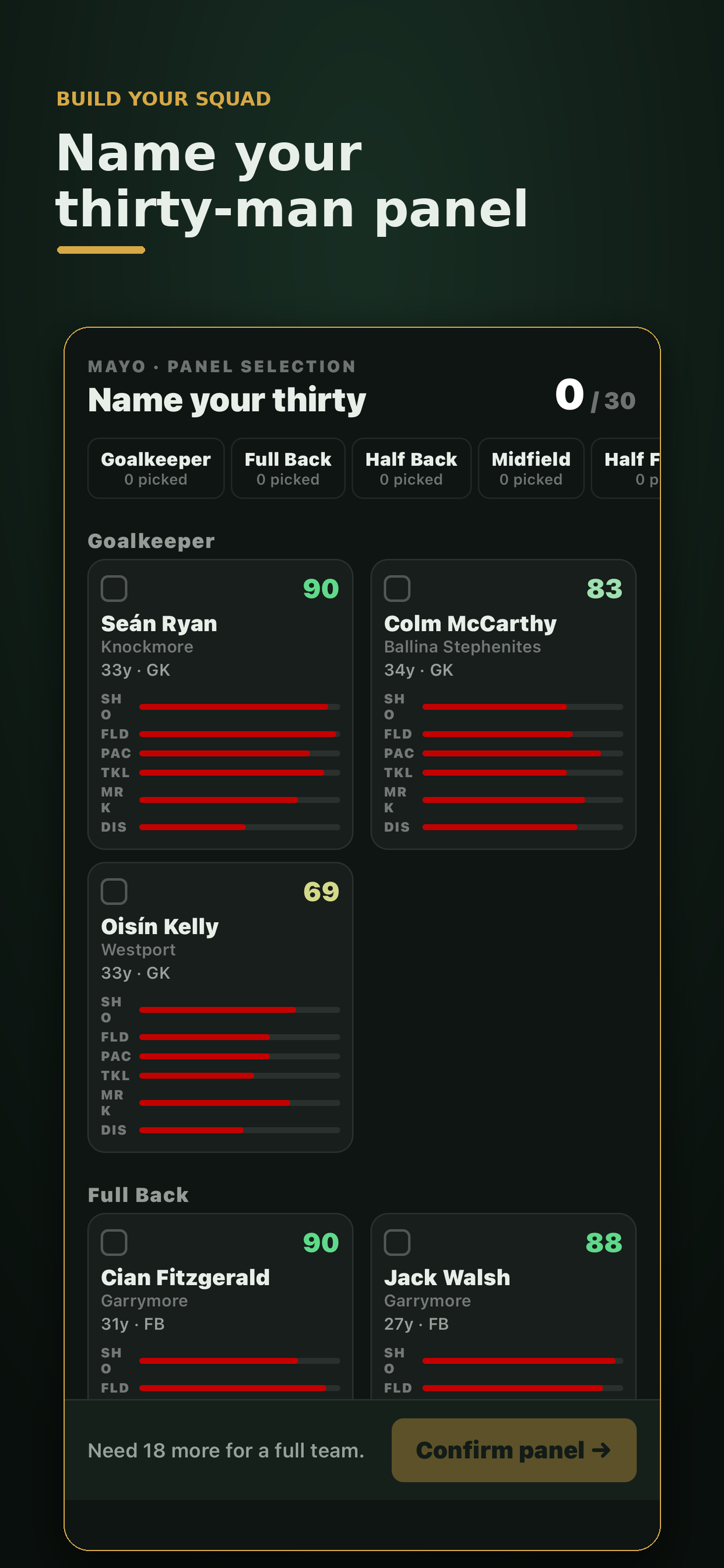The width and height of the screenshot is (724, 1568).
Task: Click Colm McCarthy's PAC stat bar
Action: point(523,754)
